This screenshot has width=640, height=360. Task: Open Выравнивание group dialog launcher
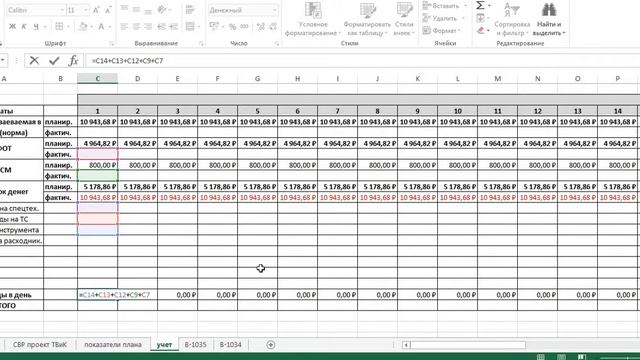point(201,43)
